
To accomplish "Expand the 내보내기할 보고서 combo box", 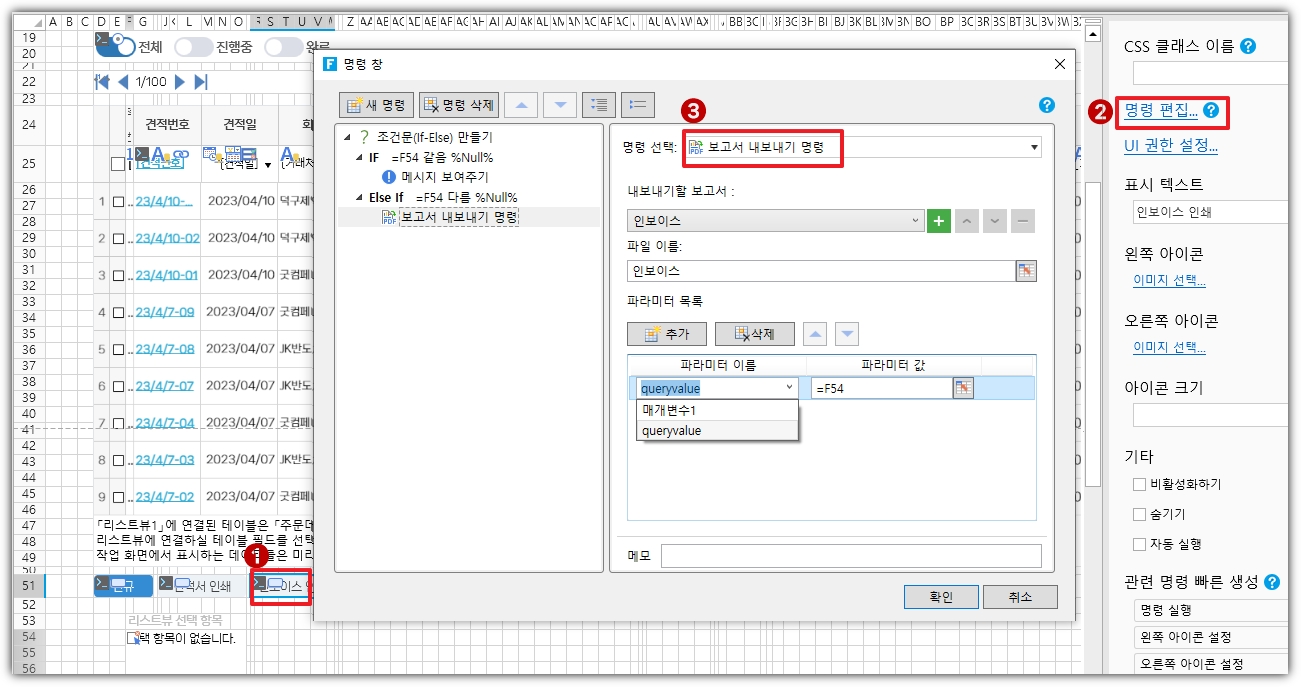I will coord(917,221).
